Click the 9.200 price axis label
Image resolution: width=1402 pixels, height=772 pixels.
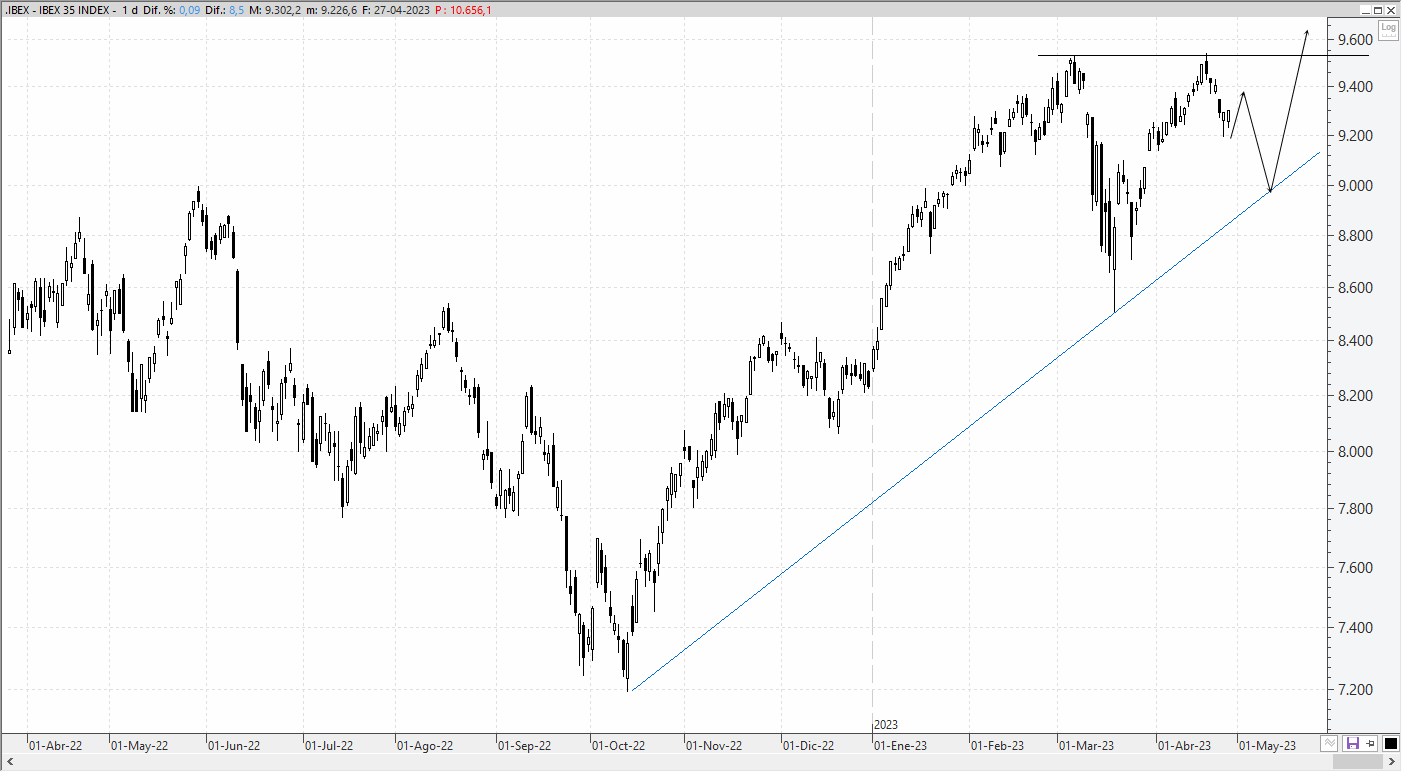(1355, 135)
